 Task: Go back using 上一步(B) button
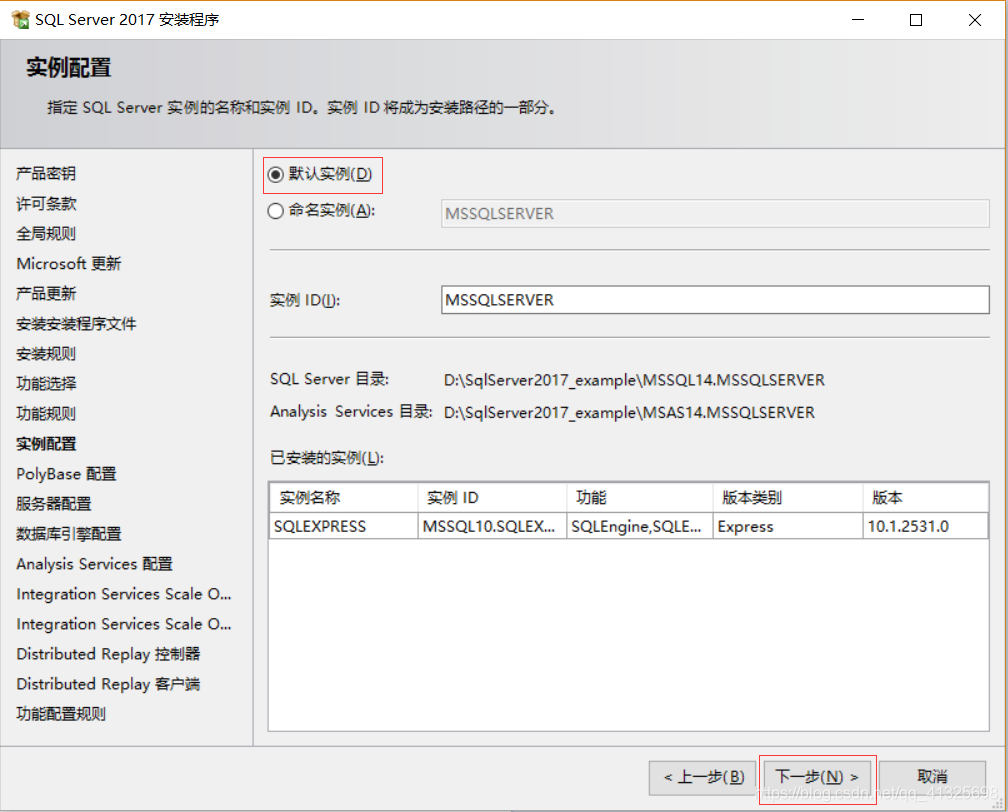tap(704, 777)
